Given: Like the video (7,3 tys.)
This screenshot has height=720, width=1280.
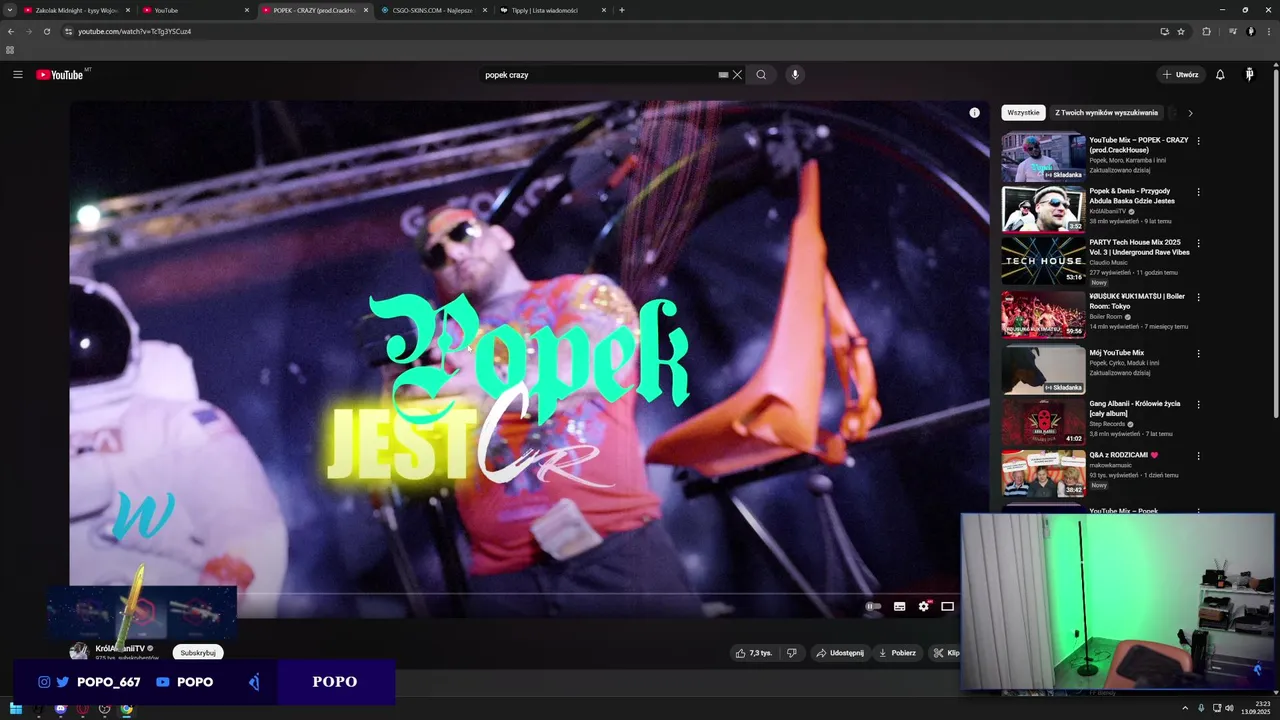Looking at the screenshot, I should tap(754, 653).
